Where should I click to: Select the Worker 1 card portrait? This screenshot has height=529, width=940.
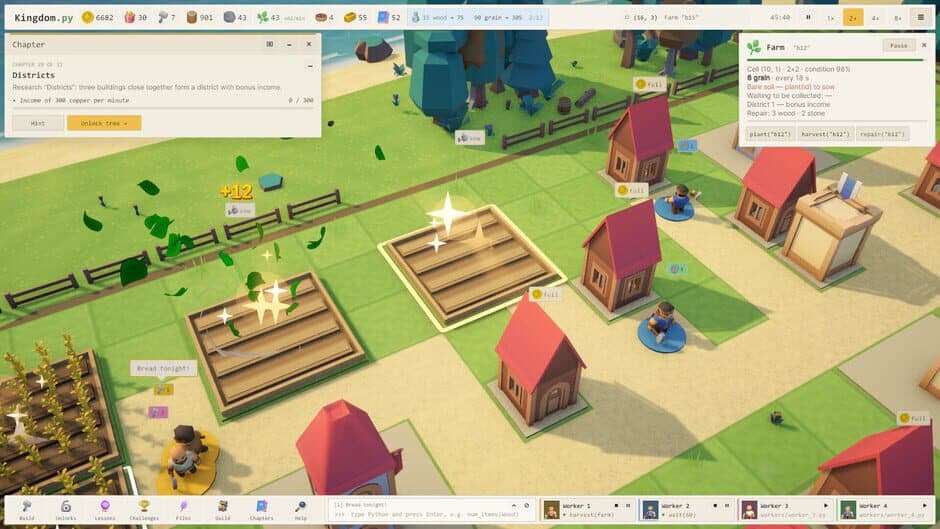pos(551,510)
